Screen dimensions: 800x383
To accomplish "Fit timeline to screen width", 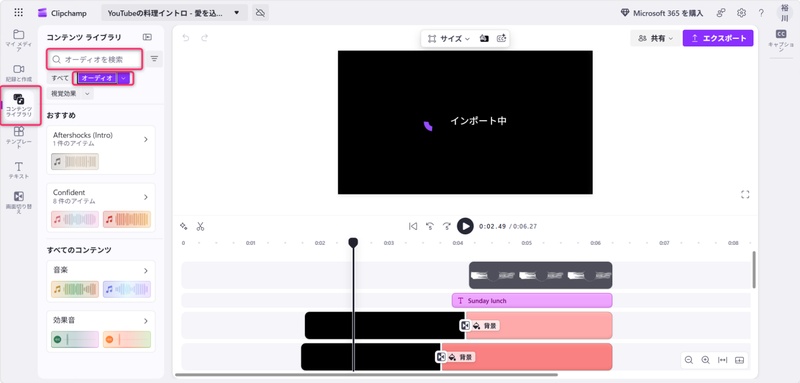I will click(x=722, y=360).
